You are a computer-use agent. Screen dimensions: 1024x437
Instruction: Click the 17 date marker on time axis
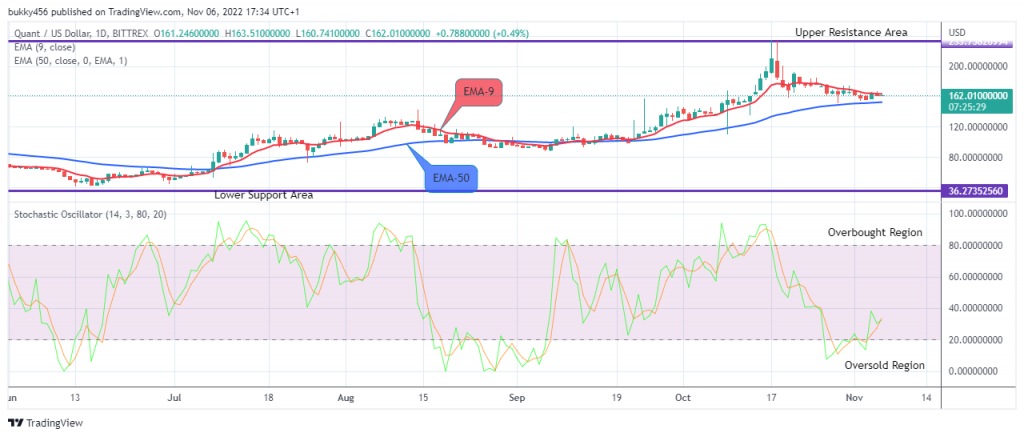[771, 397]
